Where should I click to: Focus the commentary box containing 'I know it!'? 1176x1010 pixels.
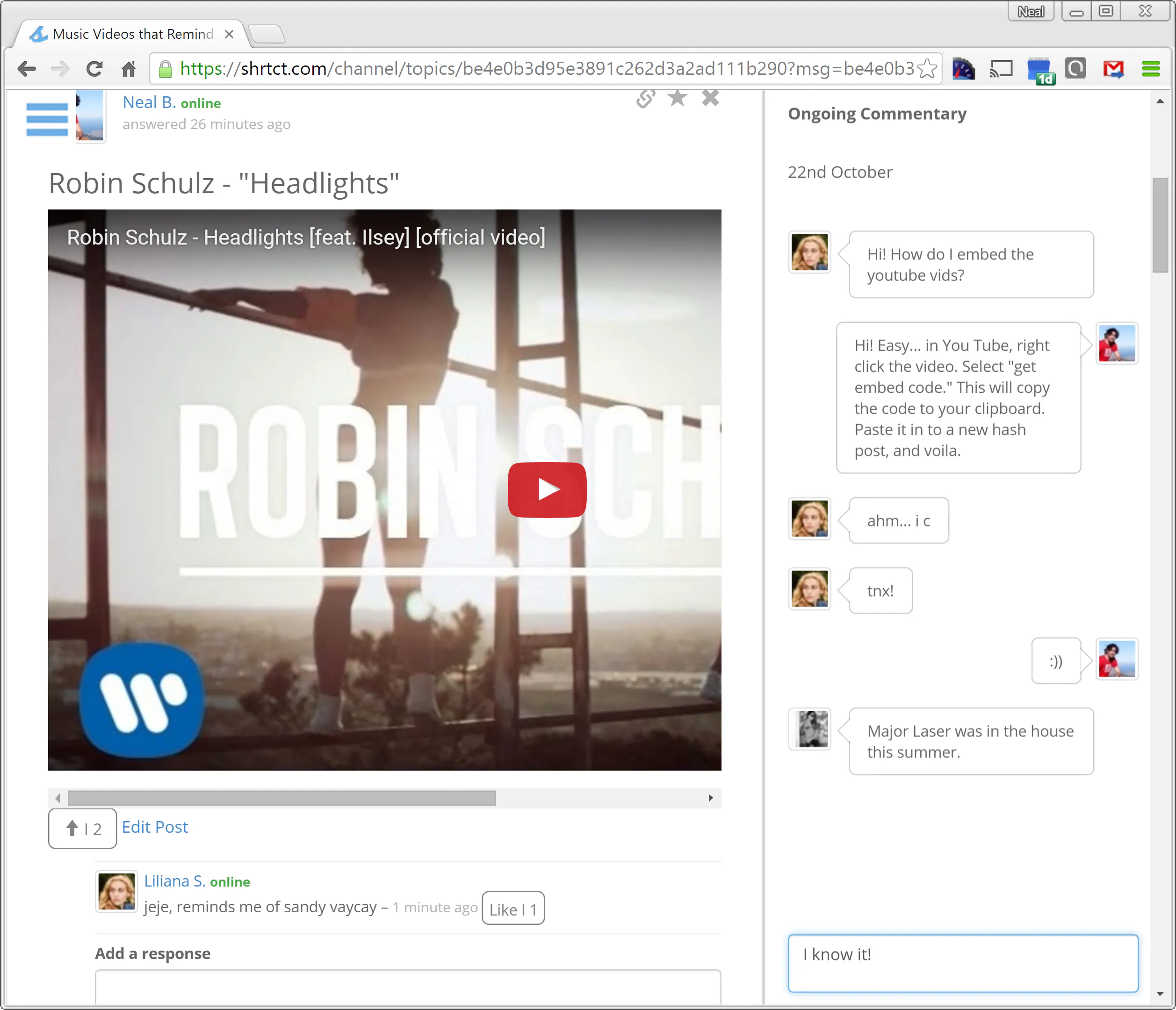[963, 963]
